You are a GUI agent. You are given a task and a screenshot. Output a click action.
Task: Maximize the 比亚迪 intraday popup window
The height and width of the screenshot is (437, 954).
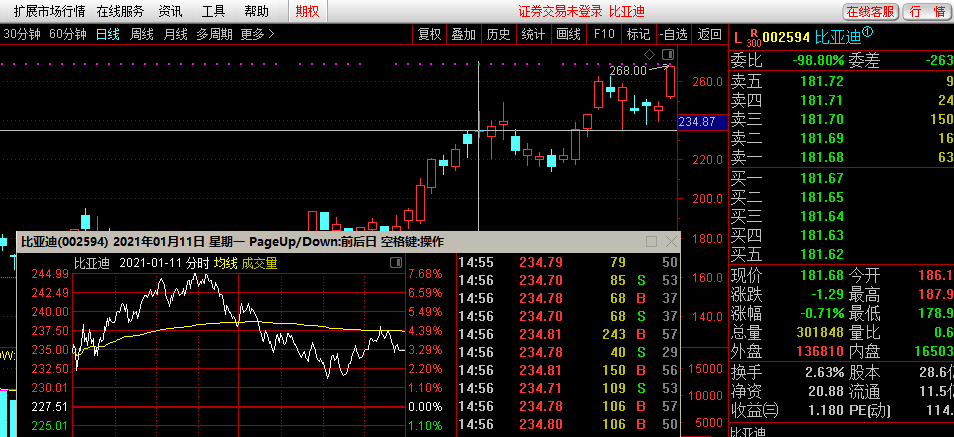pos(651,242)
